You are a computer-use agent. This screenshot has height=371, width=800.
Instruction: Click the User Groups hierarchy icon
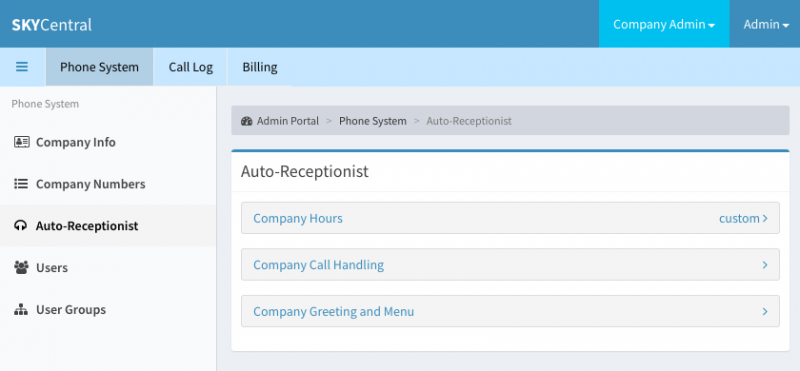click(21, 309)
